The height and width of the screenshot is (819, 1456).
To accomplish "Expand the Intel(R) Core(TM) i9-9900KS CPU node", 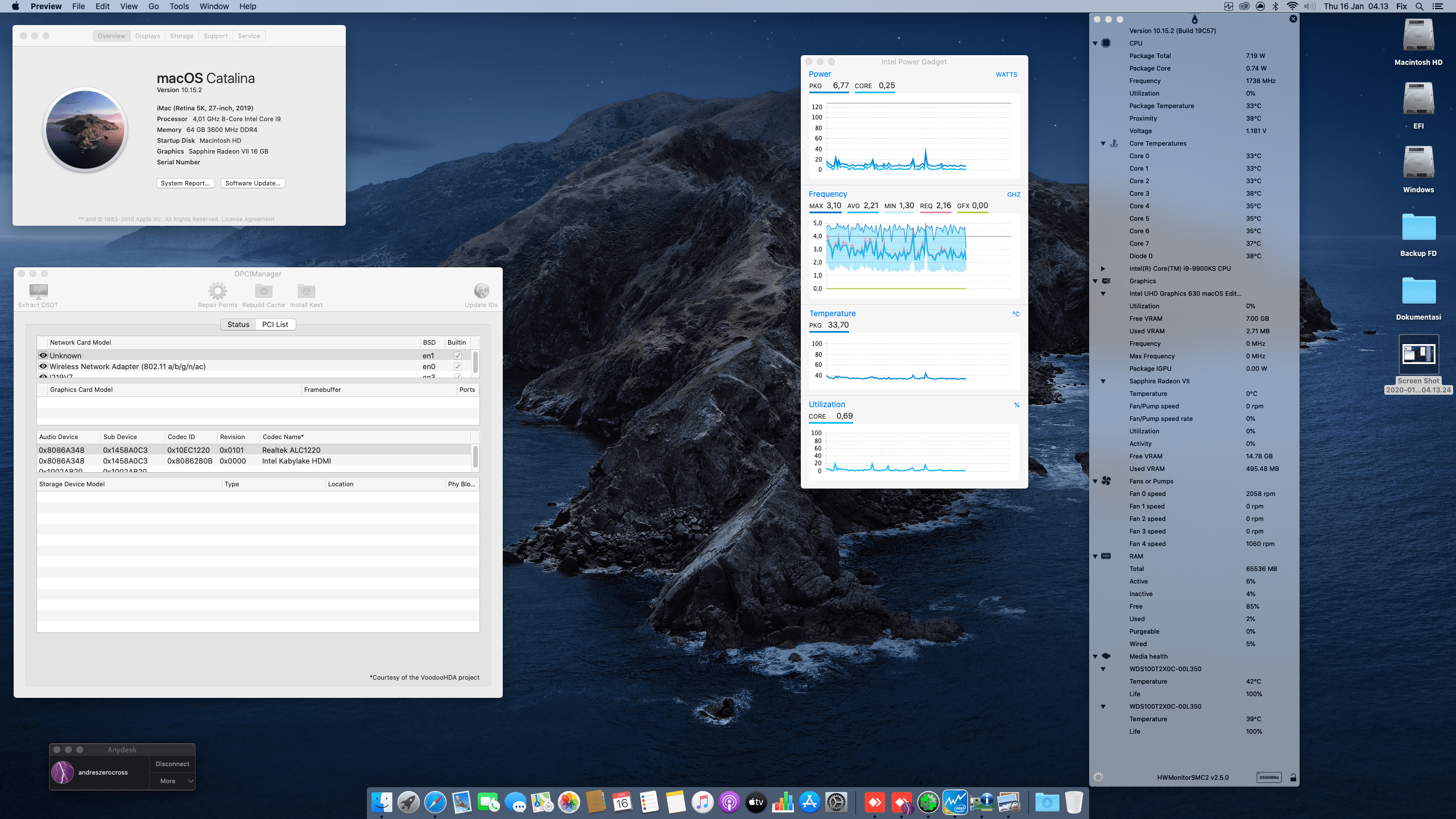I will (x=1103, y=268).
